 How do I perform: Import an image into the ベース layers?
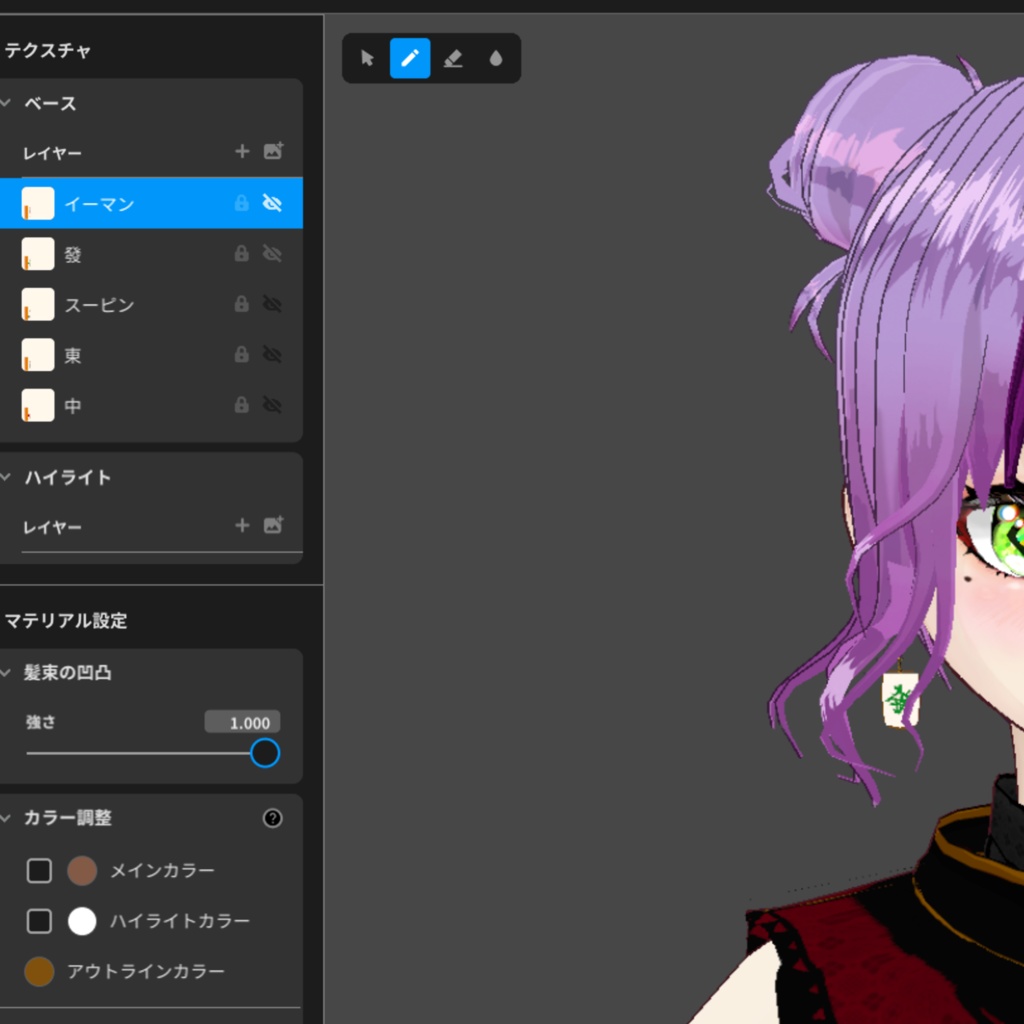[x=272, y=151]
